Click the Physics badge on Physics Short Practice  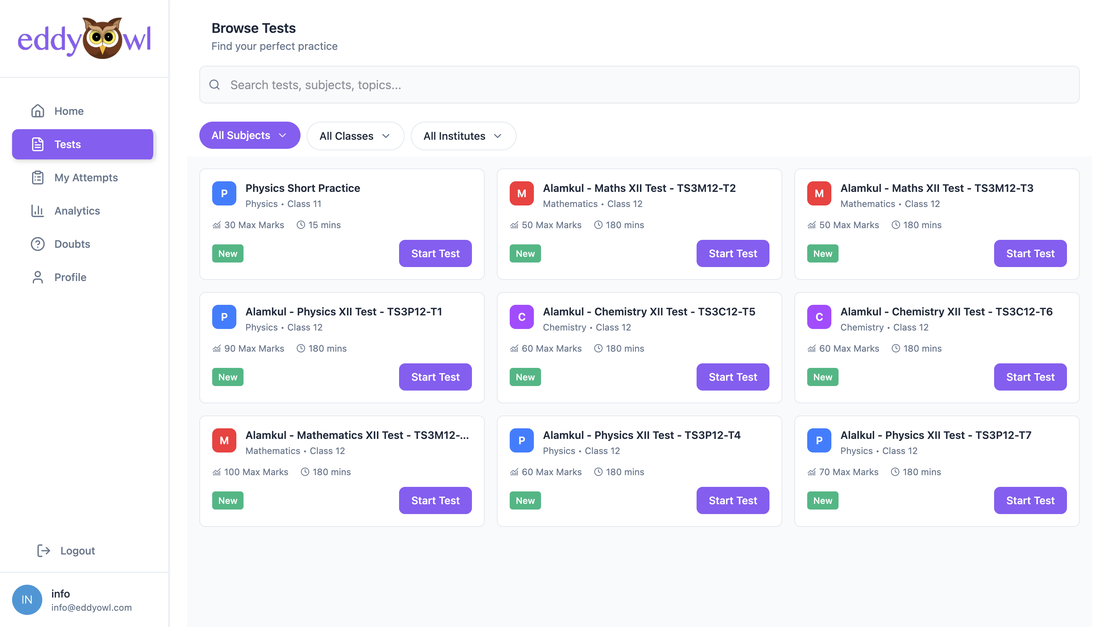(224, 192)
